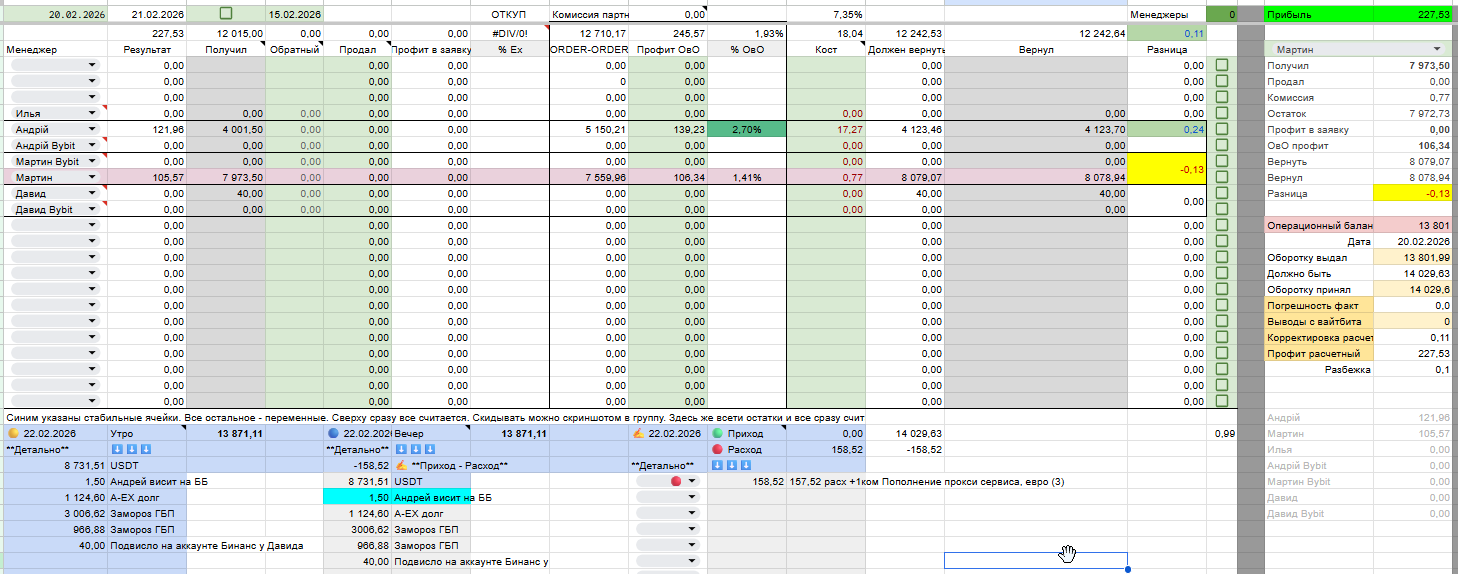This screenshot has height=574, width=1458.
Task: Click the green circle icon next to Приход
Action: coord(718,434)
